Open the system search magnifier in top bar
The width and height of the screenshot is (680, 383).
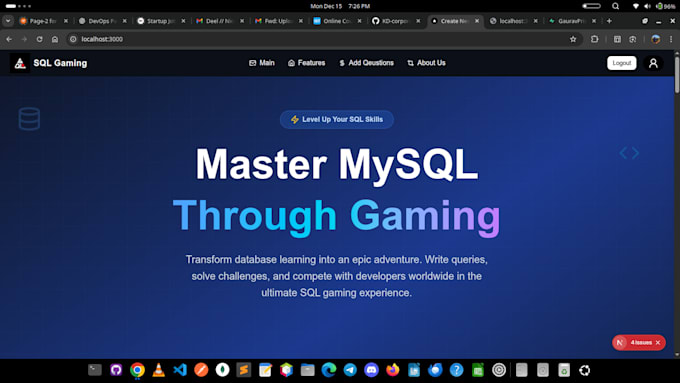615,6
